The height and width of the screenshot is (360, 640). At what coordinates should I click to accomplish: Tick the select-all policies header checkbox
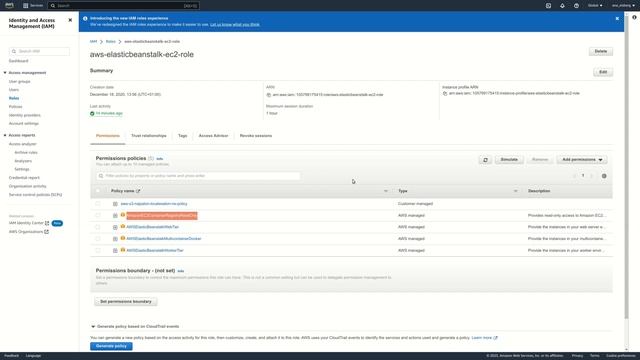pyautogui.click(x=98, y=191)
